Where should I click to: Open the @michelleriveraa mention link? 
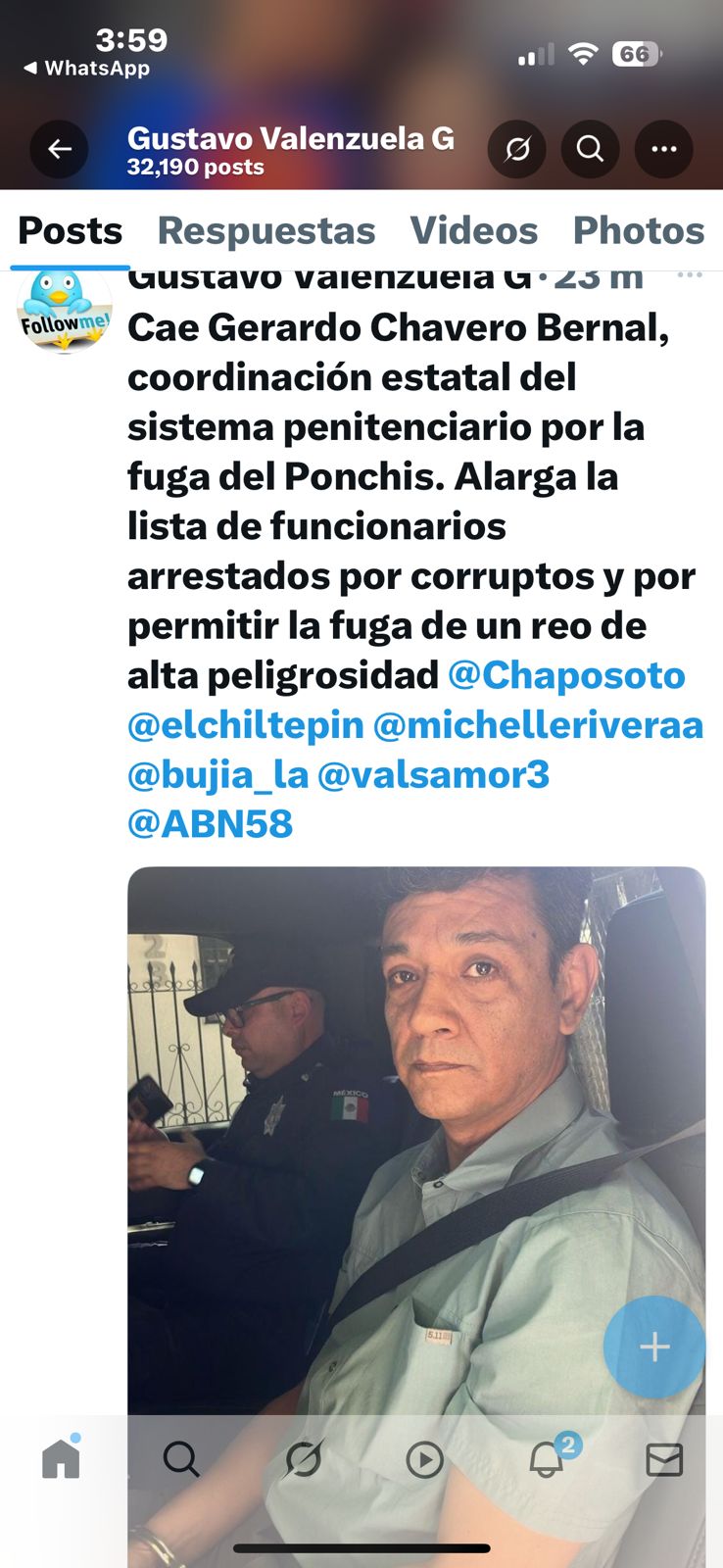coord(539,725)
